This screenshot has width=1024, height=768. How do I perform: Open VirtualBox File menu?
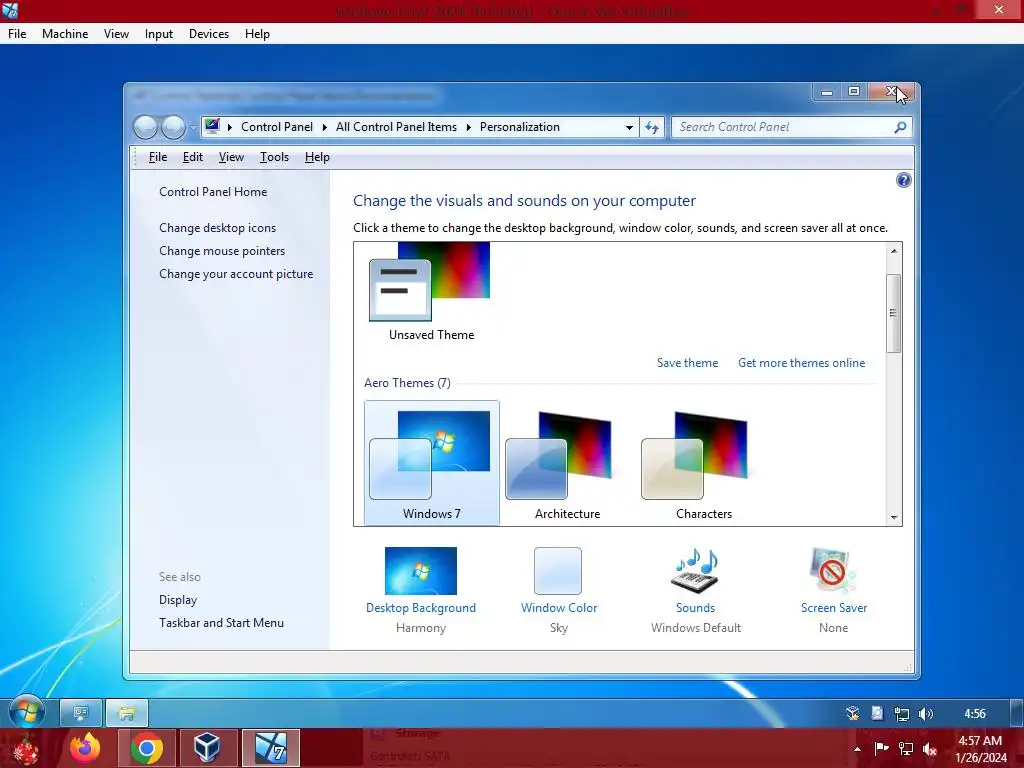click(x=17, y=34)
